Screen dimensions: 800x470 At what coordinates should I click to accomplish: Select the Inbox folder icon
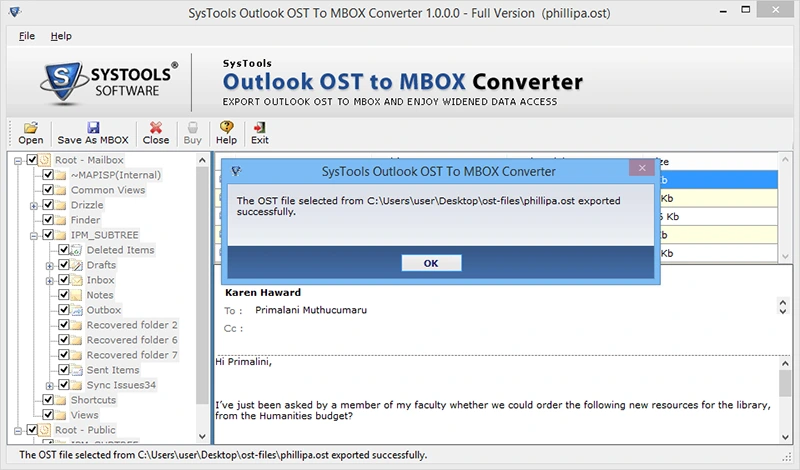tap(76, 280)
